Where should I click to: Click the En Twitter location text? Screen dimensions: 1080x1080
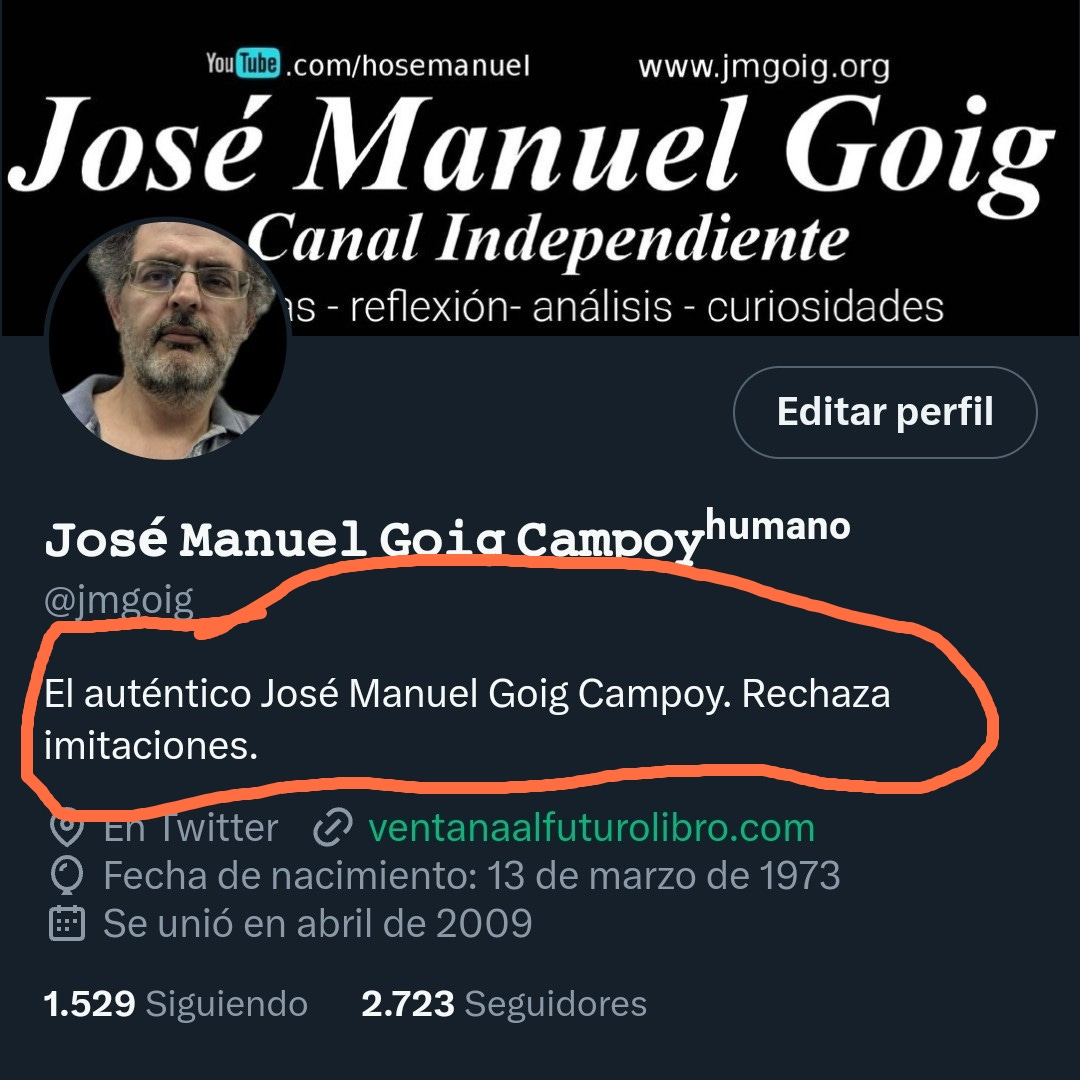pos(191,827)
